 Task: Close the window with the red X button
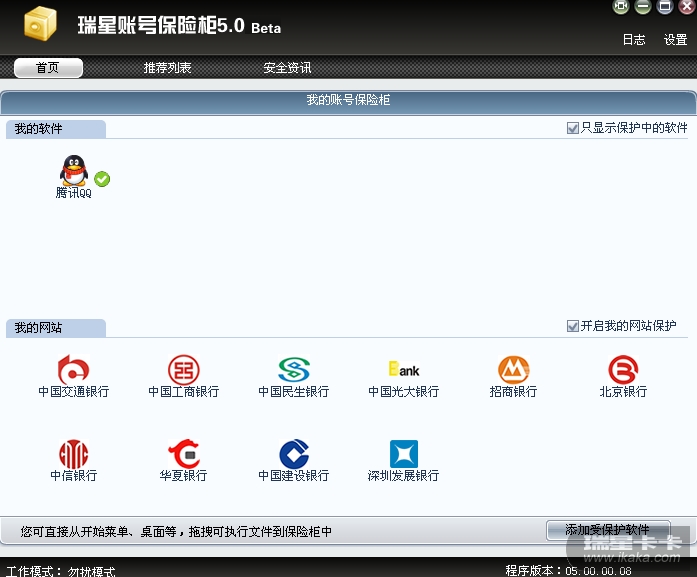point(687,6)
